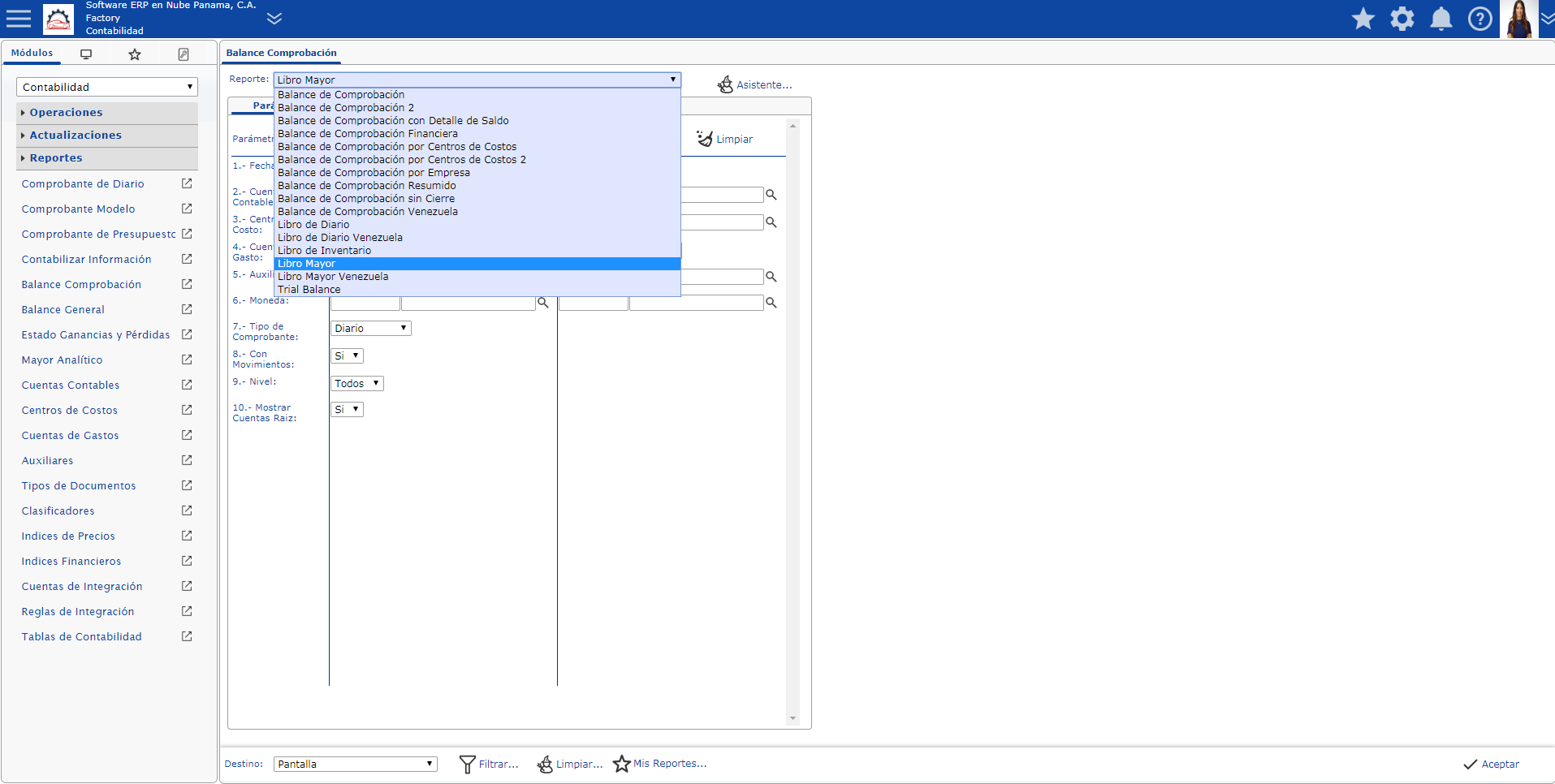Open the Destino Pantalla dropdown
1555x784 pixels.
pyautogui.click(x=355, y=764)
